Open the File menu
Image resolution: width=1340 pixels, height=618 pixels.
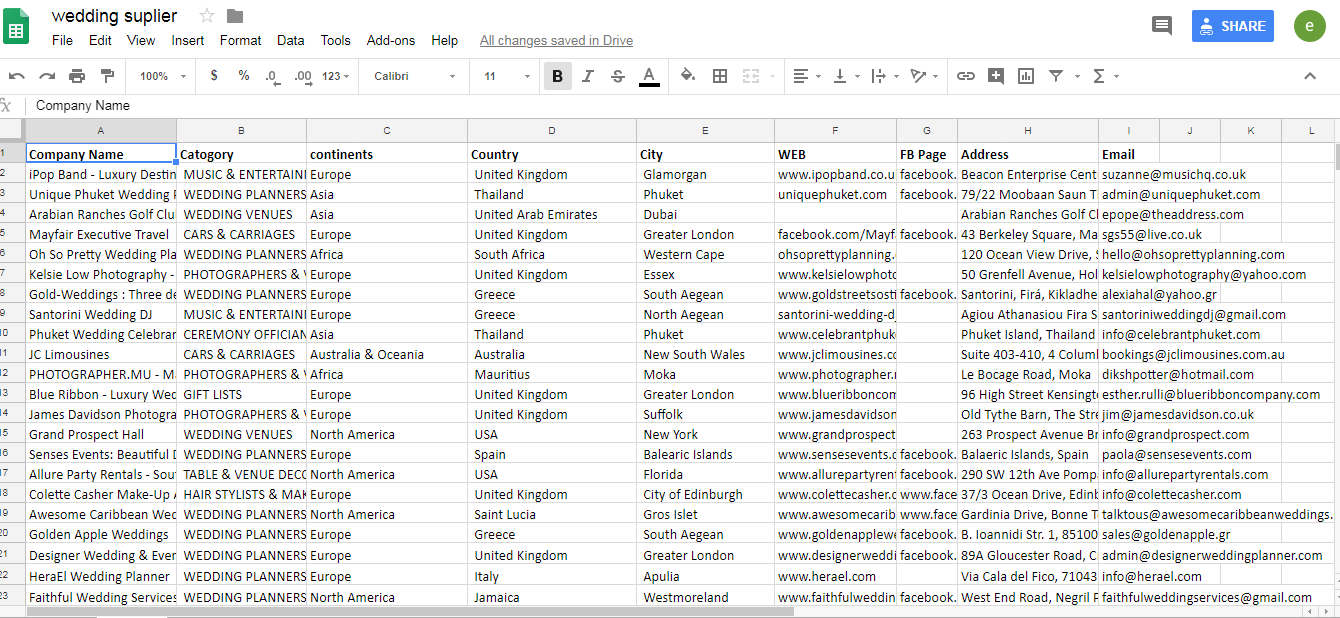[x=62, y=41]
